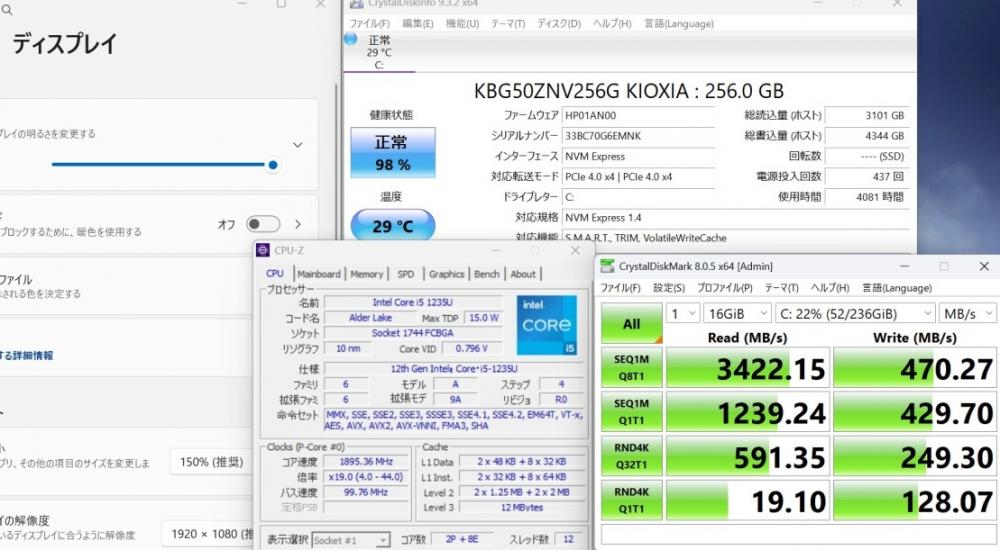The width and height of the screenshot is (1000, 550).
Task: Switch to the Mainboard tab in CPU-Z
Action: pos(319,274)
